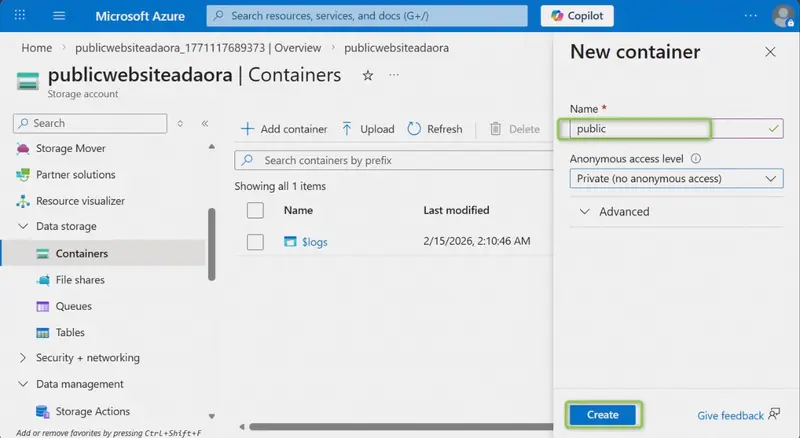Click the File shares icon
This screenshot has height=438, width=800.
[x=43, y=280]
